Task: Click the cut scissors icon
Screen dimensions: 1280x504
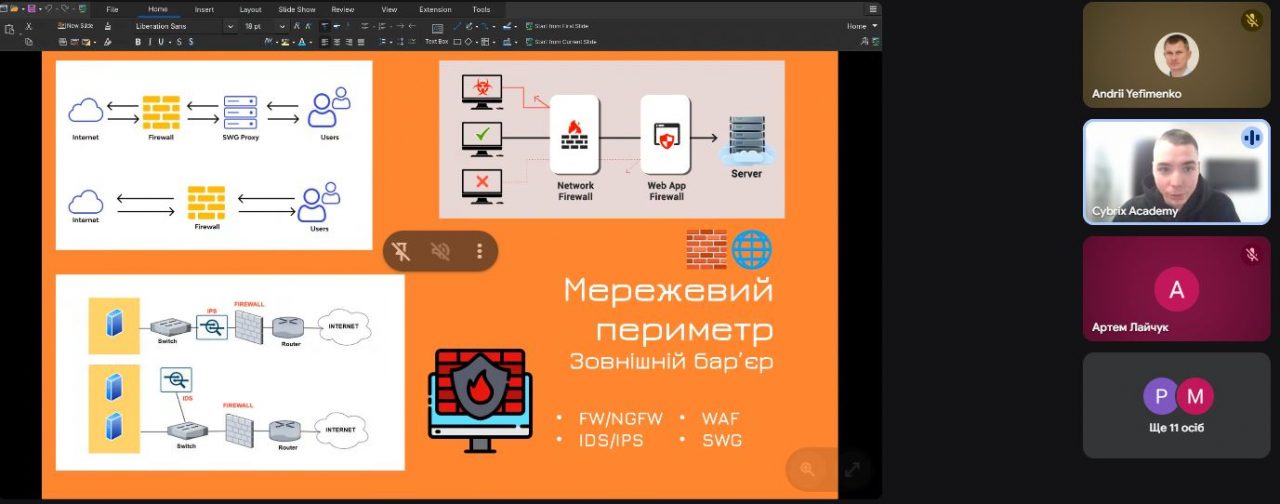Action: coord(28,26)
